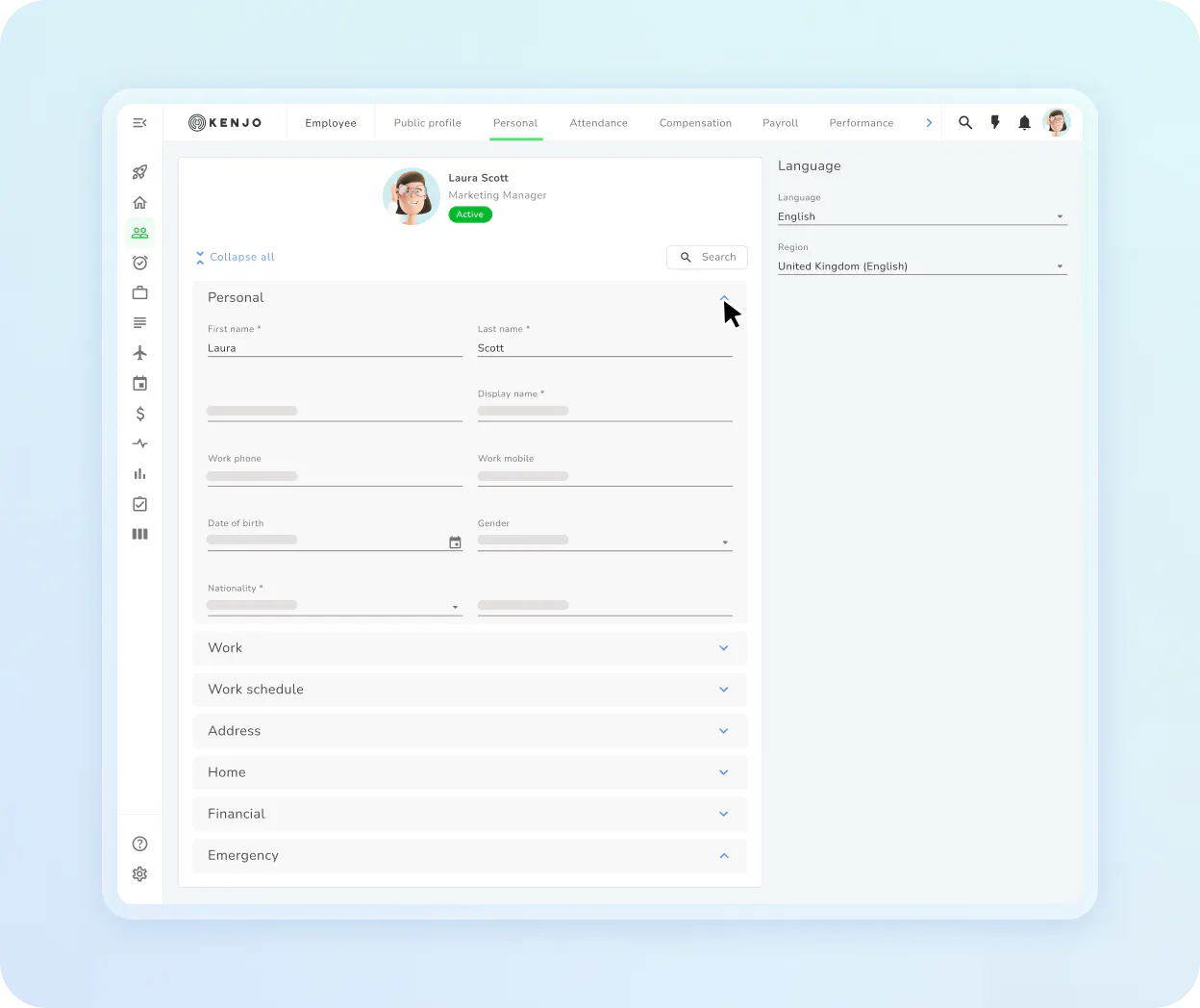Open the Region dropdown
The height and width of the screenshot is (1008, 1200).
922,266
